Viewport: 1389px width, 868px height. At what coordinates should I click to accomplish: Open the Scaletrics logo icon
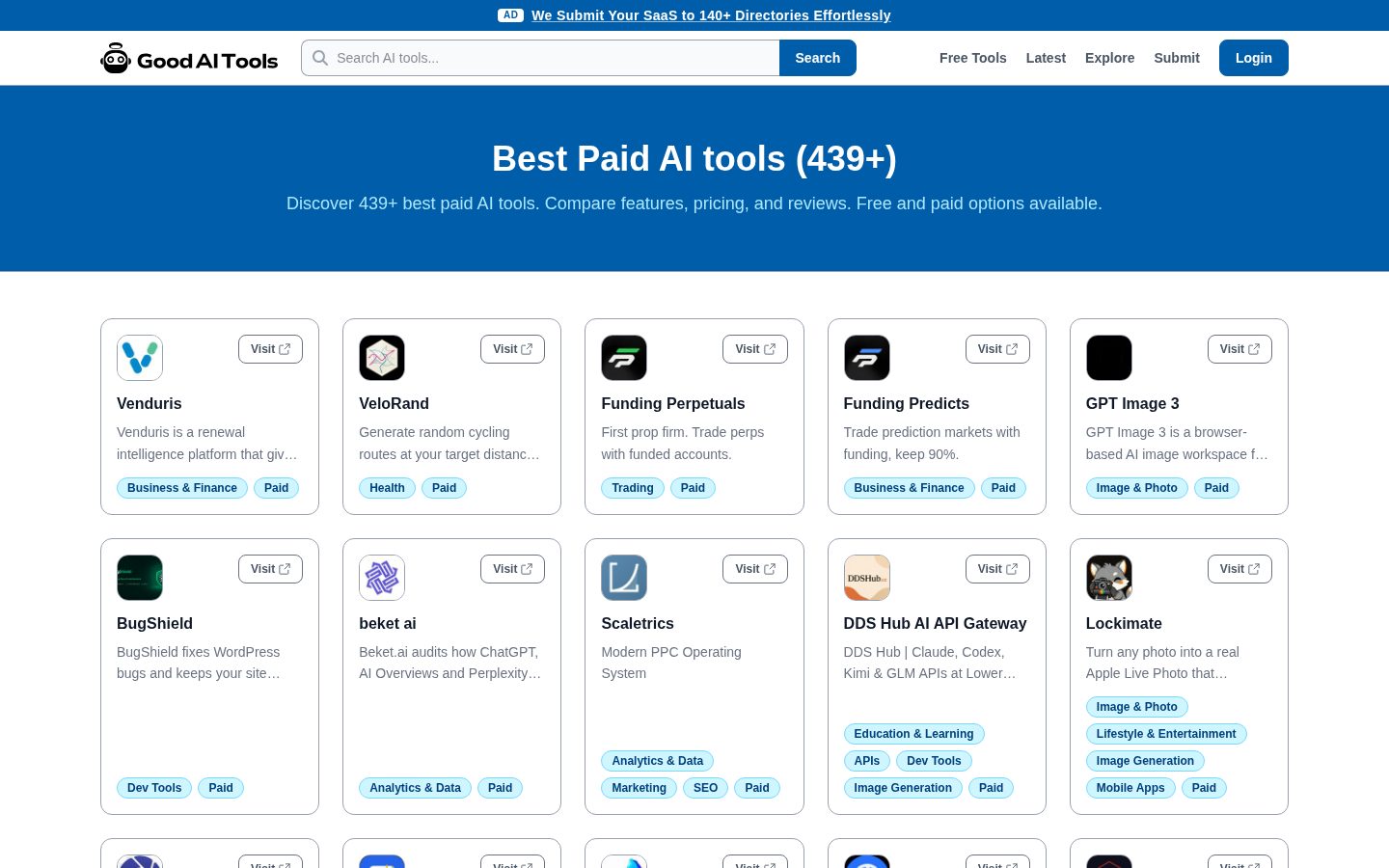point(624,578)
